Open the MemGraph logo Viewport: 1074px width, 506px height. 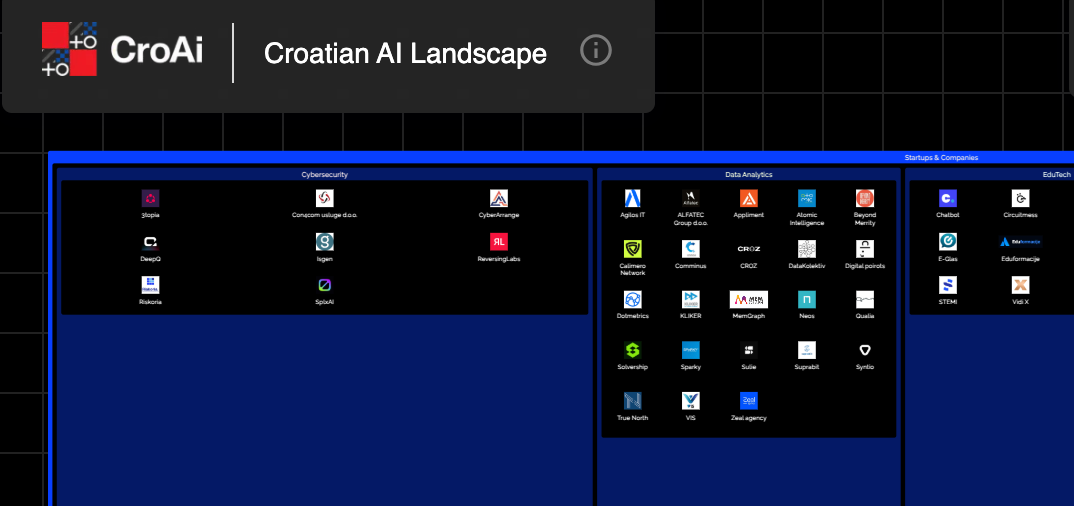tap(749, 300)
